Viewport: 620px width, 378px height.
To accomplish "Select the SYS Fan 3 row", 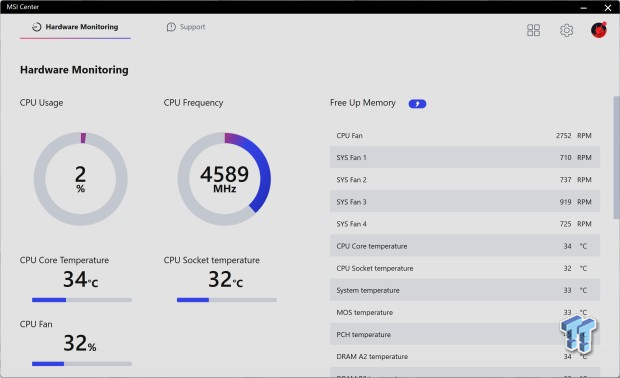I will point(465,202).
